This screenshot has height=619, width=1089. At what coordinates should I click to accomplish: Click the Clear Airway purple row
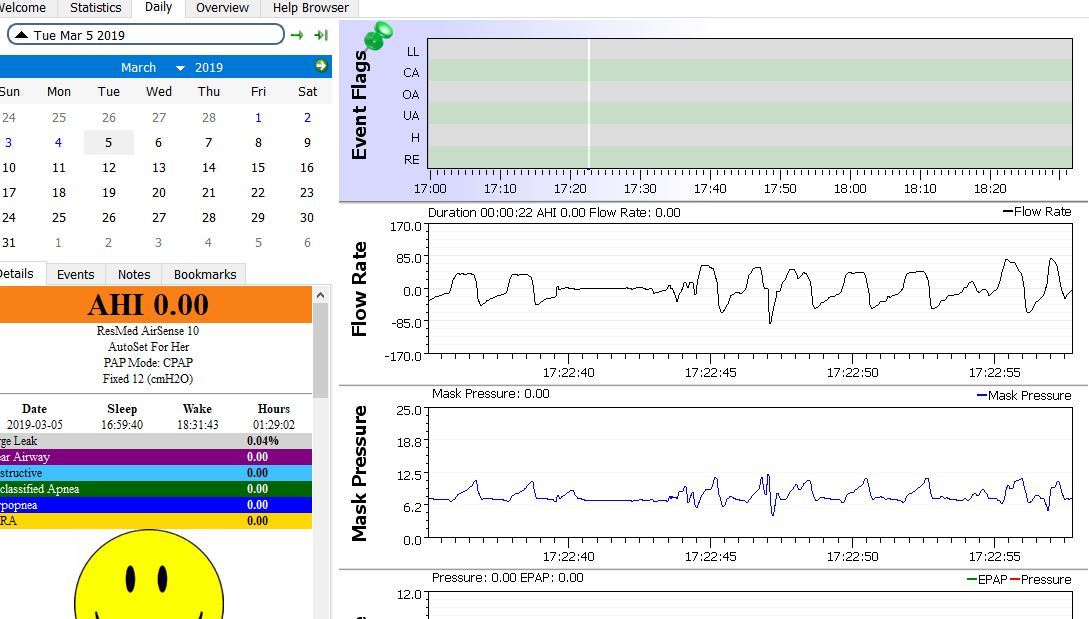(x=156, y=457)
